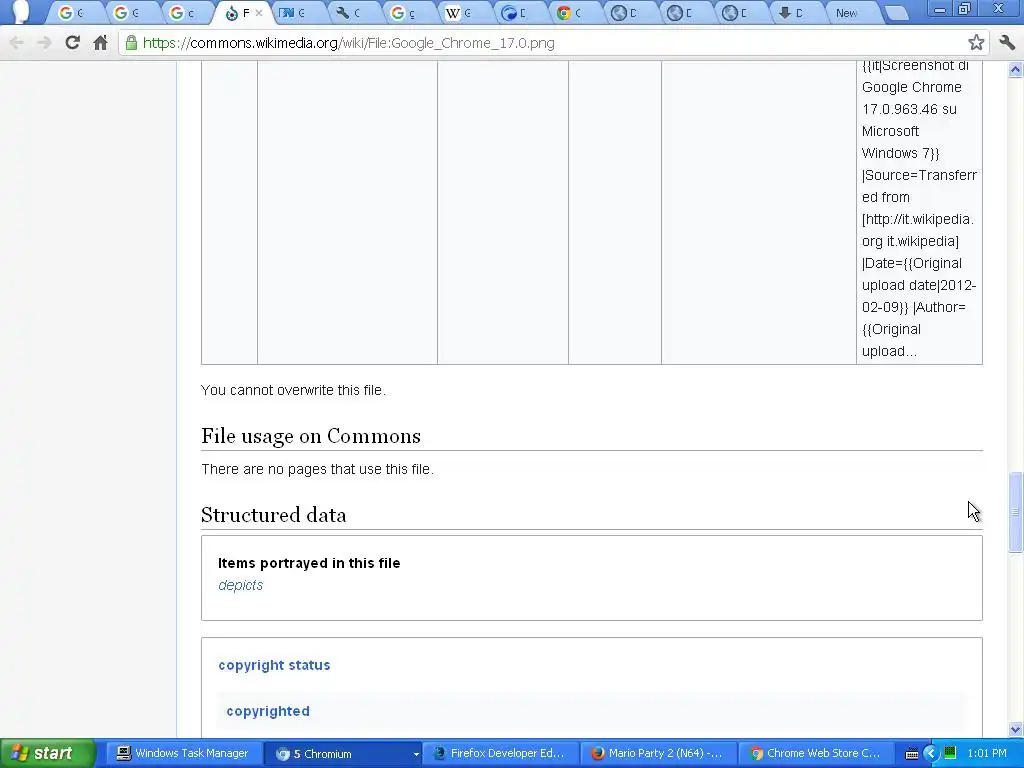The width and height of the screenshot is (1024, 768).
Task: Bookmark this page with the star
Action: 976,43
